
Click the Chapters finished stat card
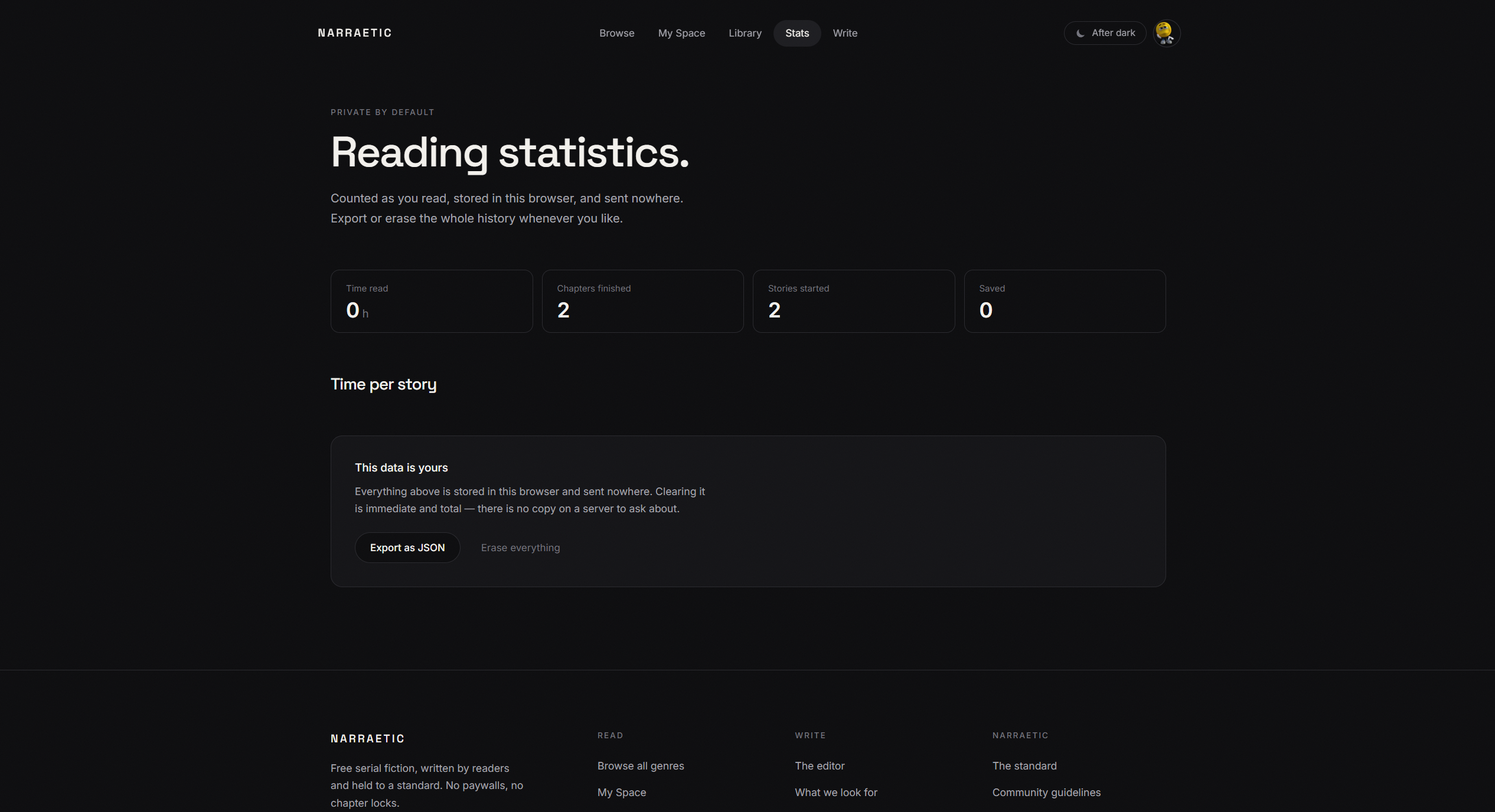pyautogui.click(x=642, y=301)
